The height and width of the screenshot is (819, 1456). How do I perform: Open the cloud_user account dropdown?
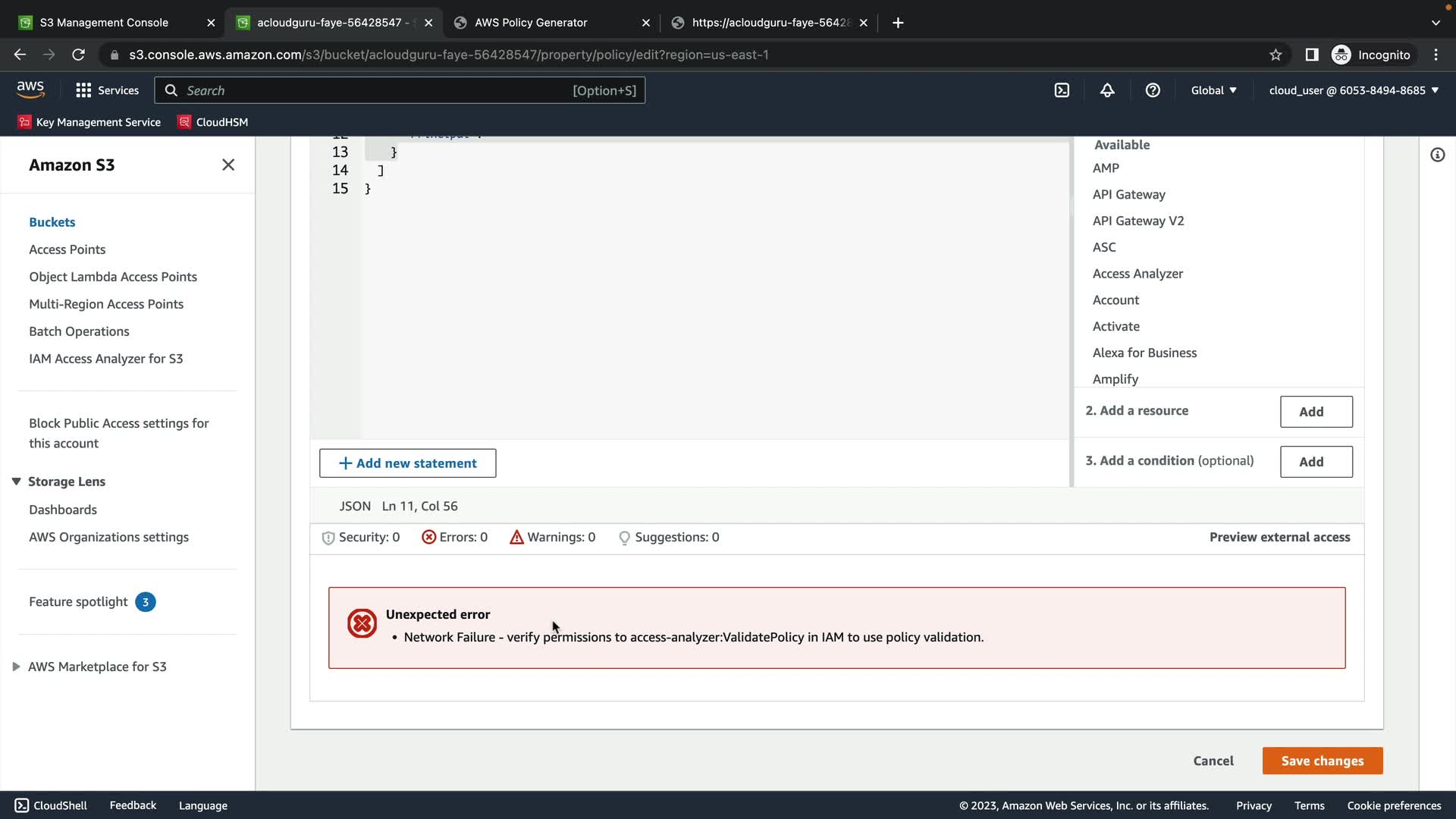coord(1354,90)
